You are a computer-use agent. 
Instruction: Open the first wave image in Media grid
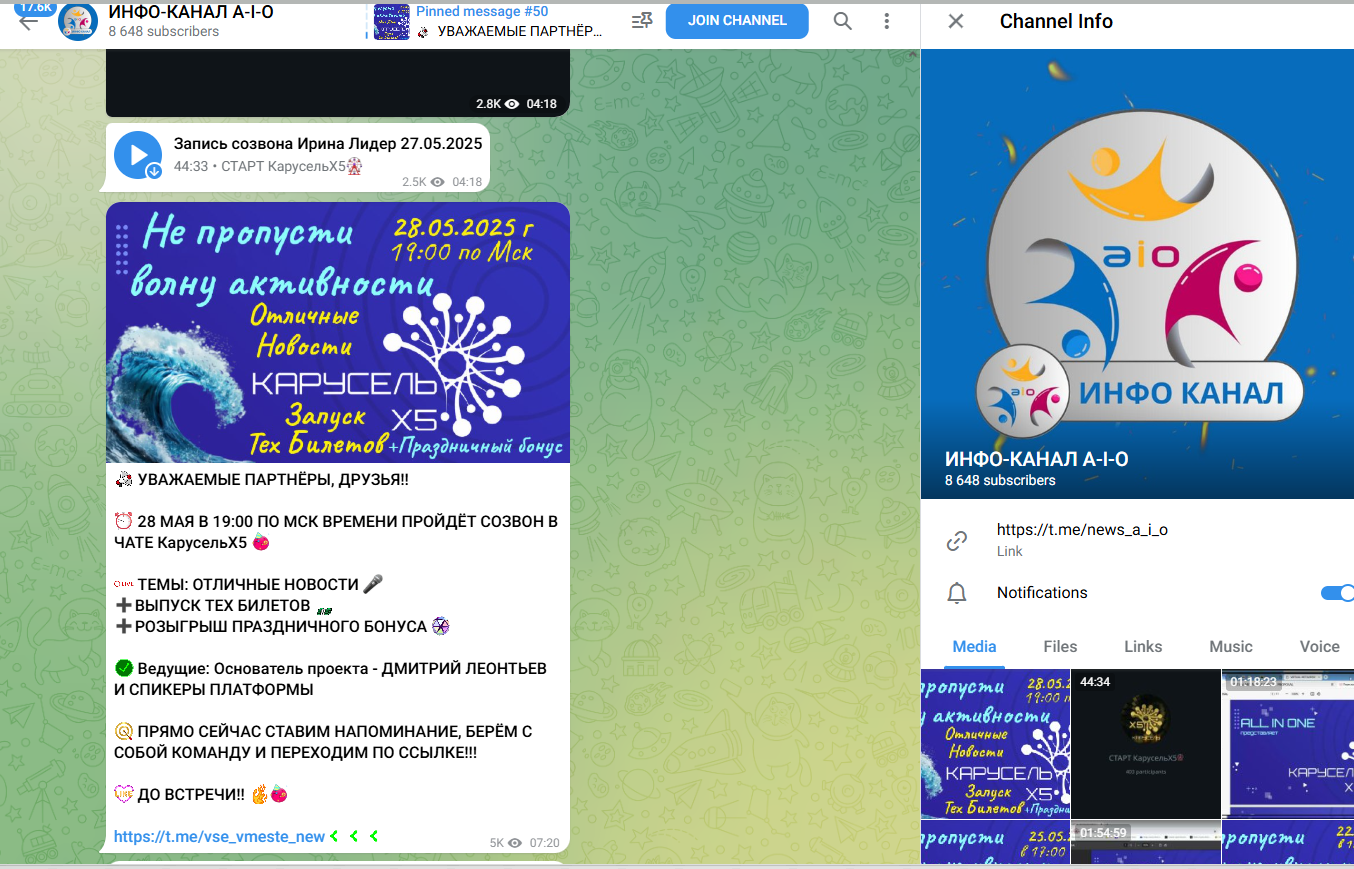[x=995, y=744]
